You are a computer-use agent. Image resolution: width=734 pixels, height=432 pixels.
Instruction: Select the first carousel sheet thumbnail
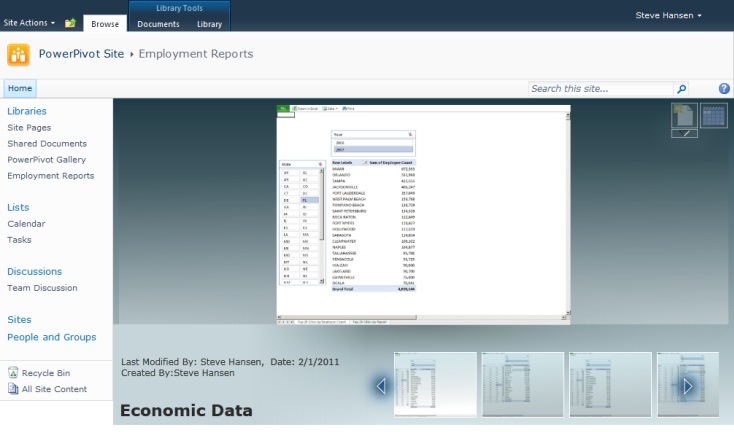[x=435, y=384]
